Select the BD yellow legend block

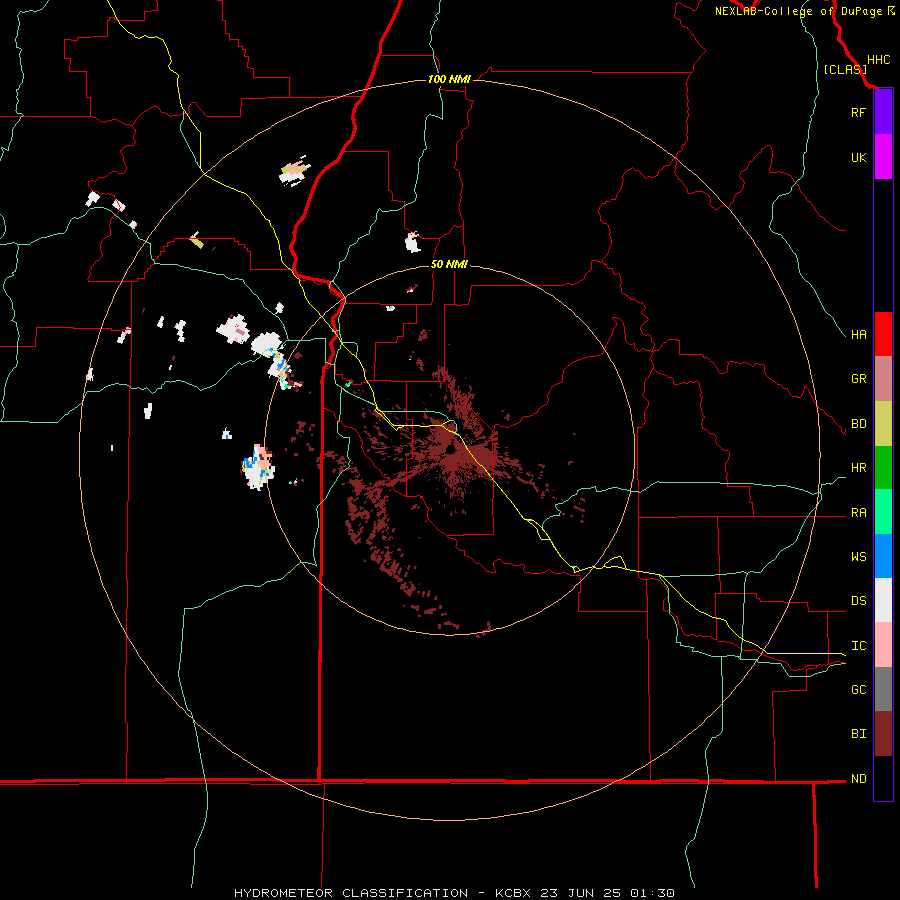883,424
